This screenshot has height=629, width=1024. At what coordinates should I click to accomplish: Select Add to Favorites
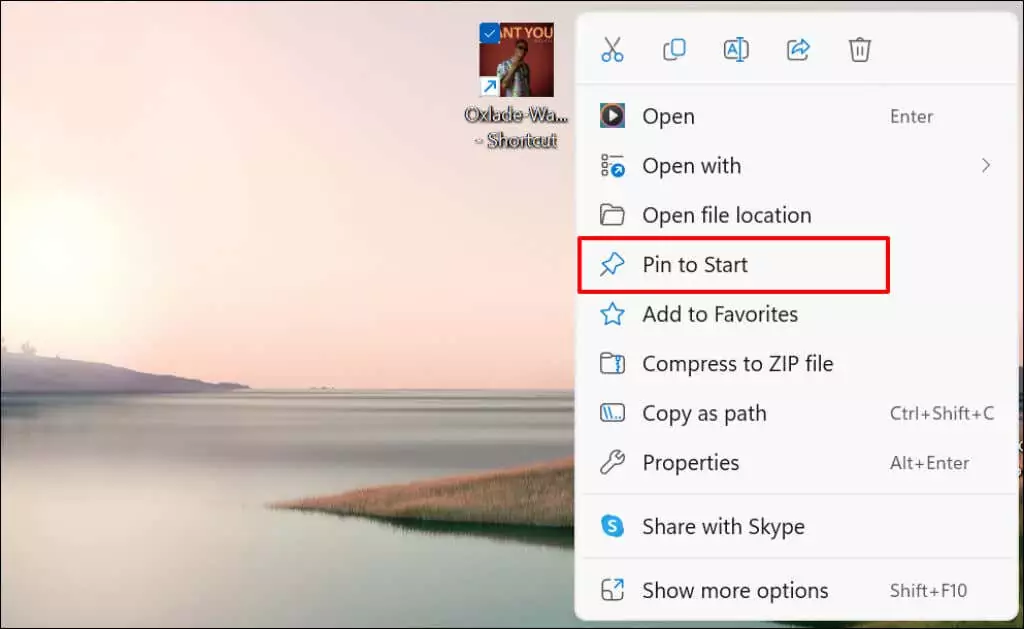tap(796, 314)
